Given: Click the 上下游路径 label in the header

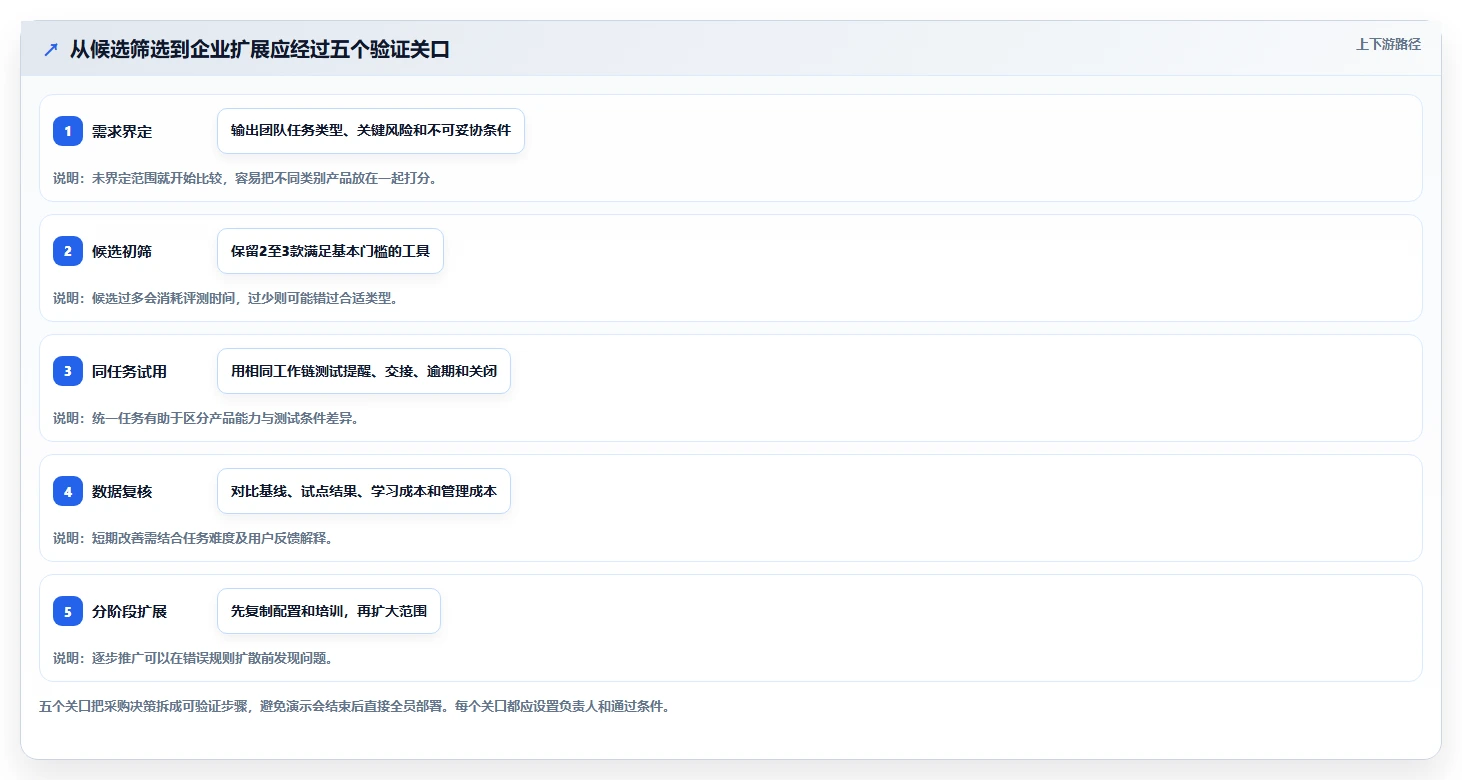Looking at the screenshot, I should click(1388, 44).
